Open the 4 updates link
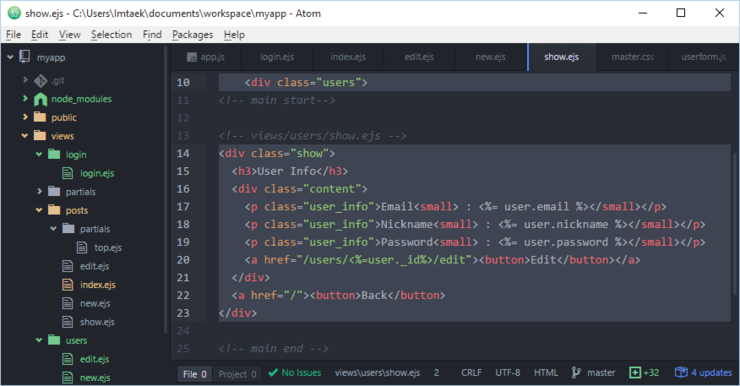 (x=712, y=373)
